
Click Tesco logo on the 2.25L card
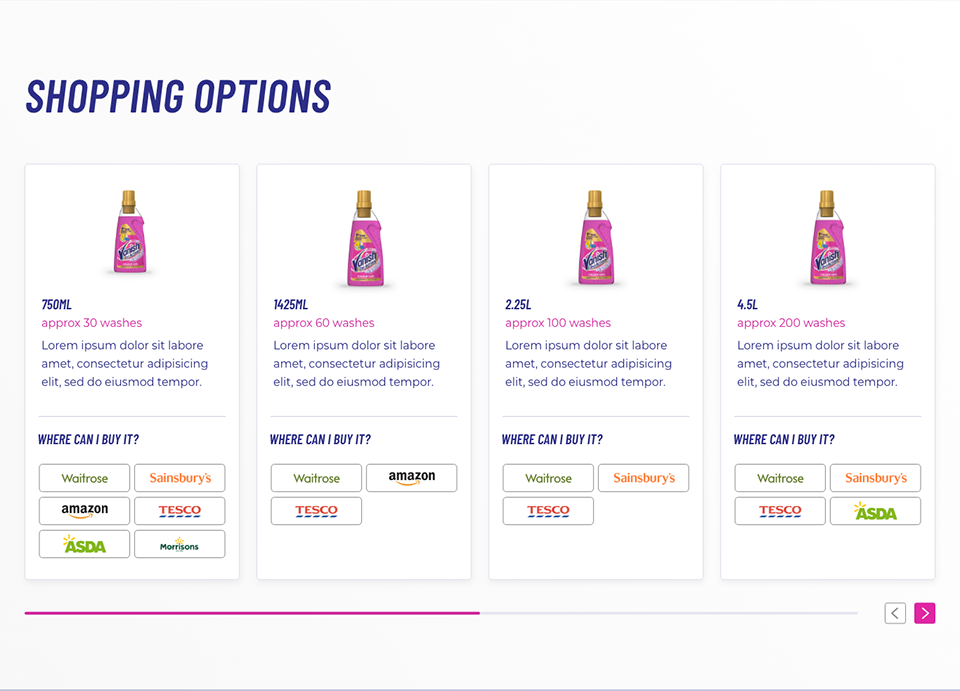[x=548, y=511]
